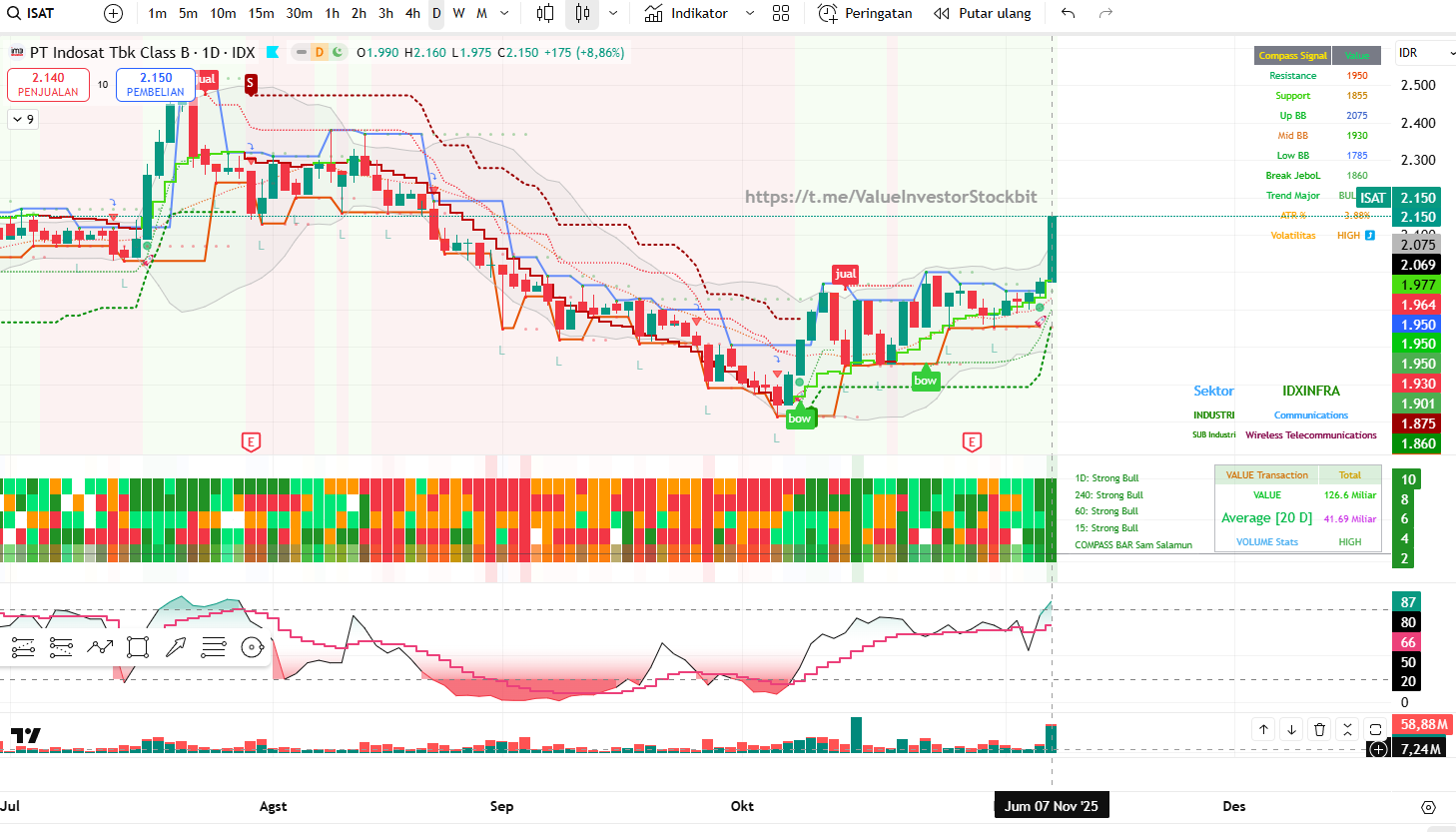1456x832 pixels.
Task: Open chart settings gear on the time axis
Action: point(1428,807)
